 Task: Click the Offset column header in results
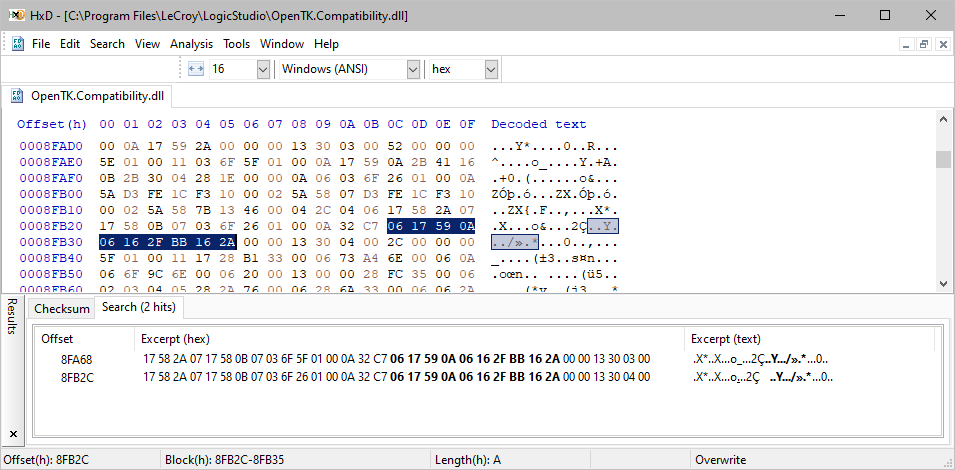click(x=85, y=339)
